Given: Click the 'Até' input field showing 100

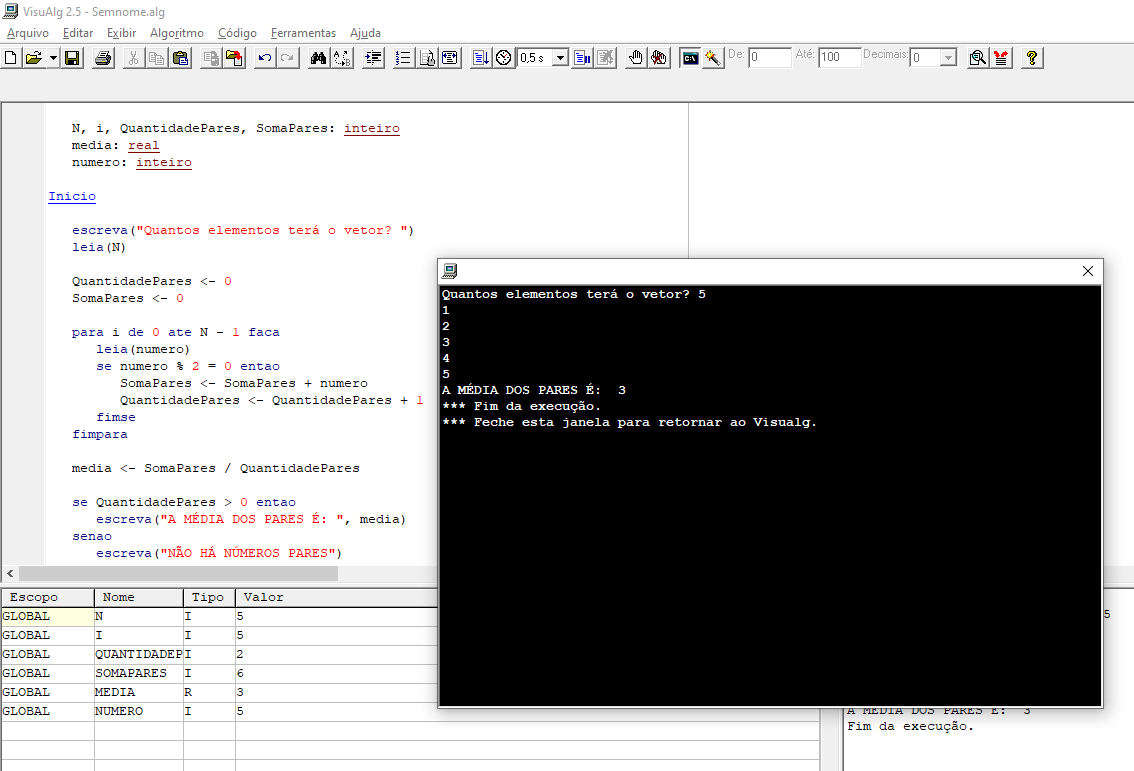Looking at the screenshot, I should point(840,57).
